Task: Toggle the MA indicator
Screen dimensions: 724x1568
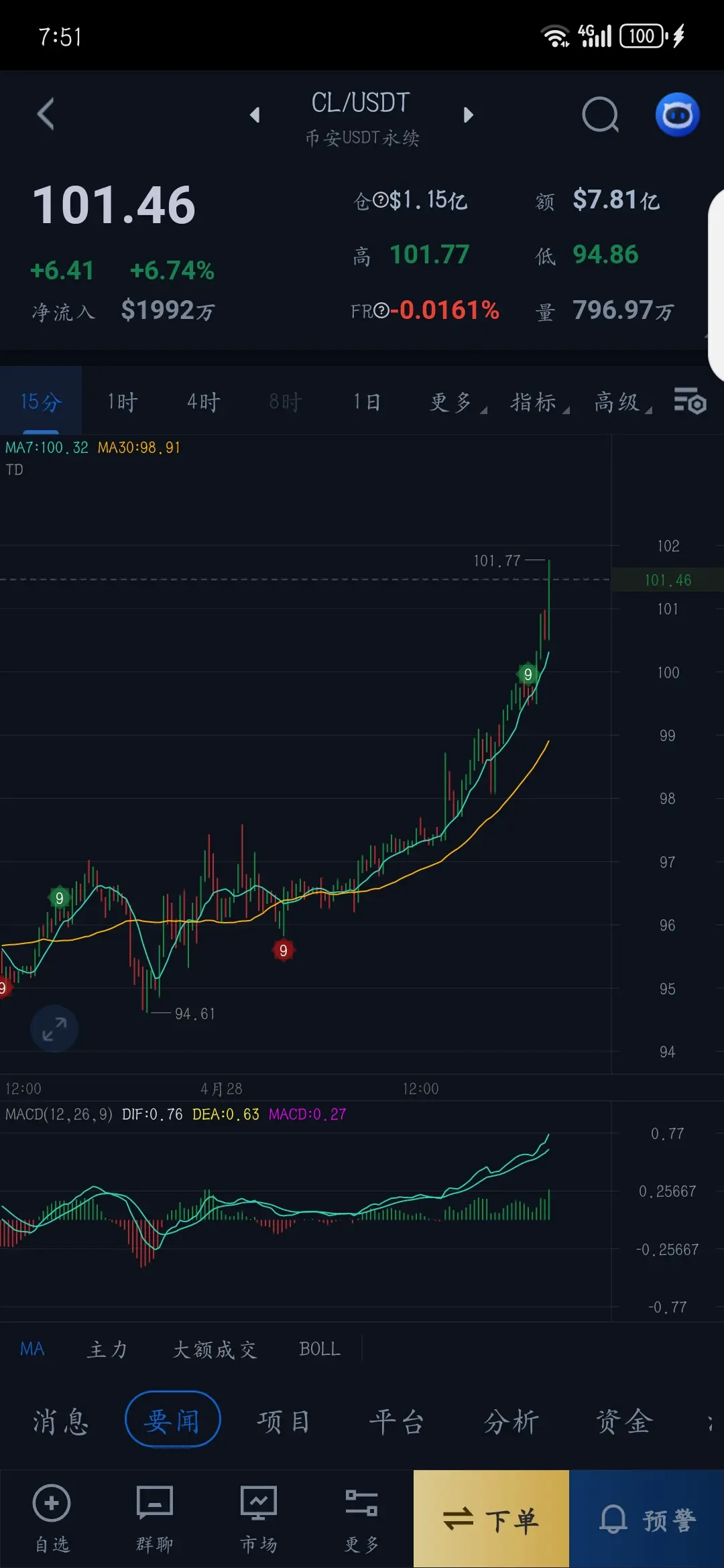Action: coord(32,1349)
